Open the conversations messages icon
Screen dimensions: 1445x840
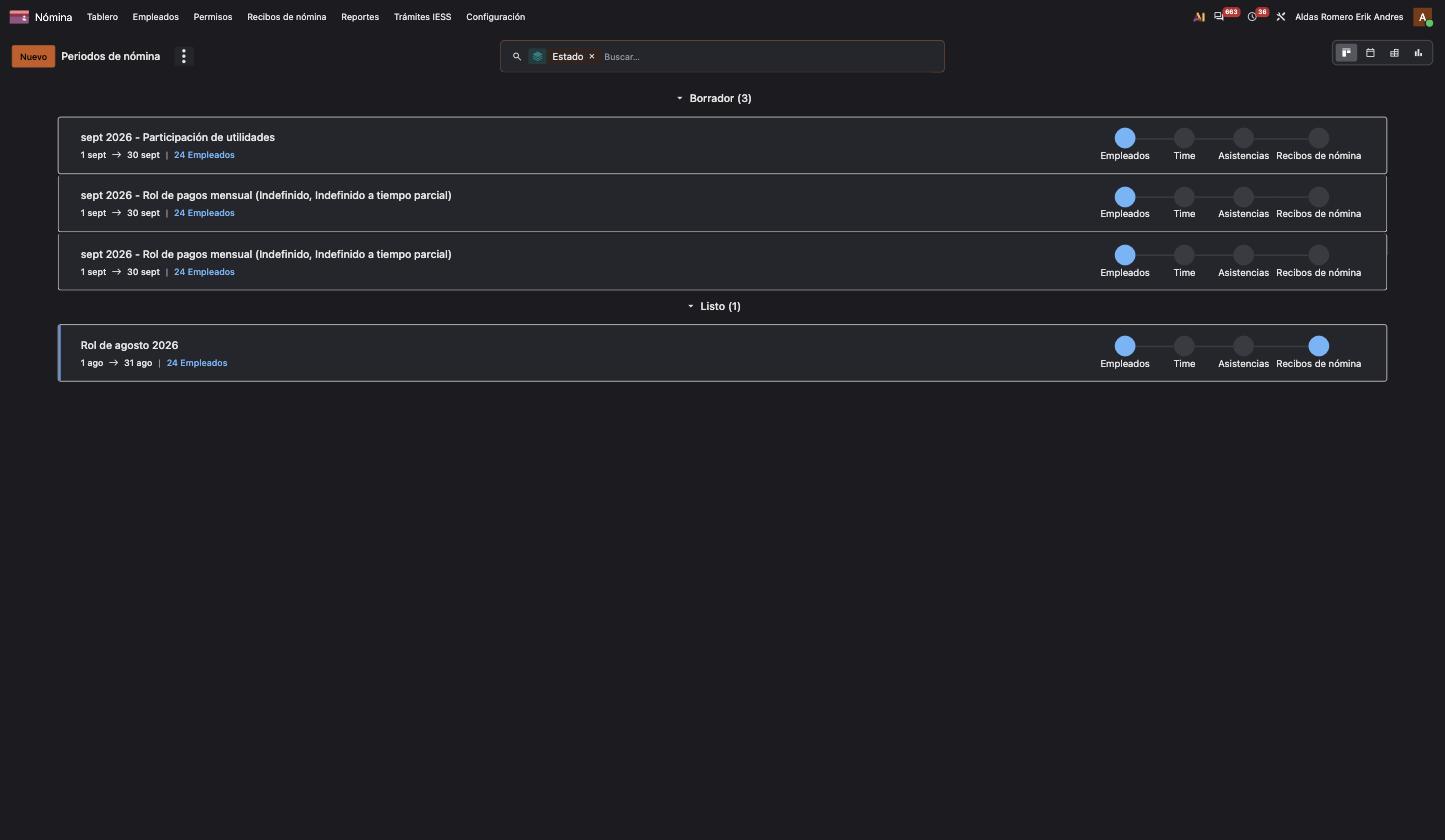coord(1219,17)
